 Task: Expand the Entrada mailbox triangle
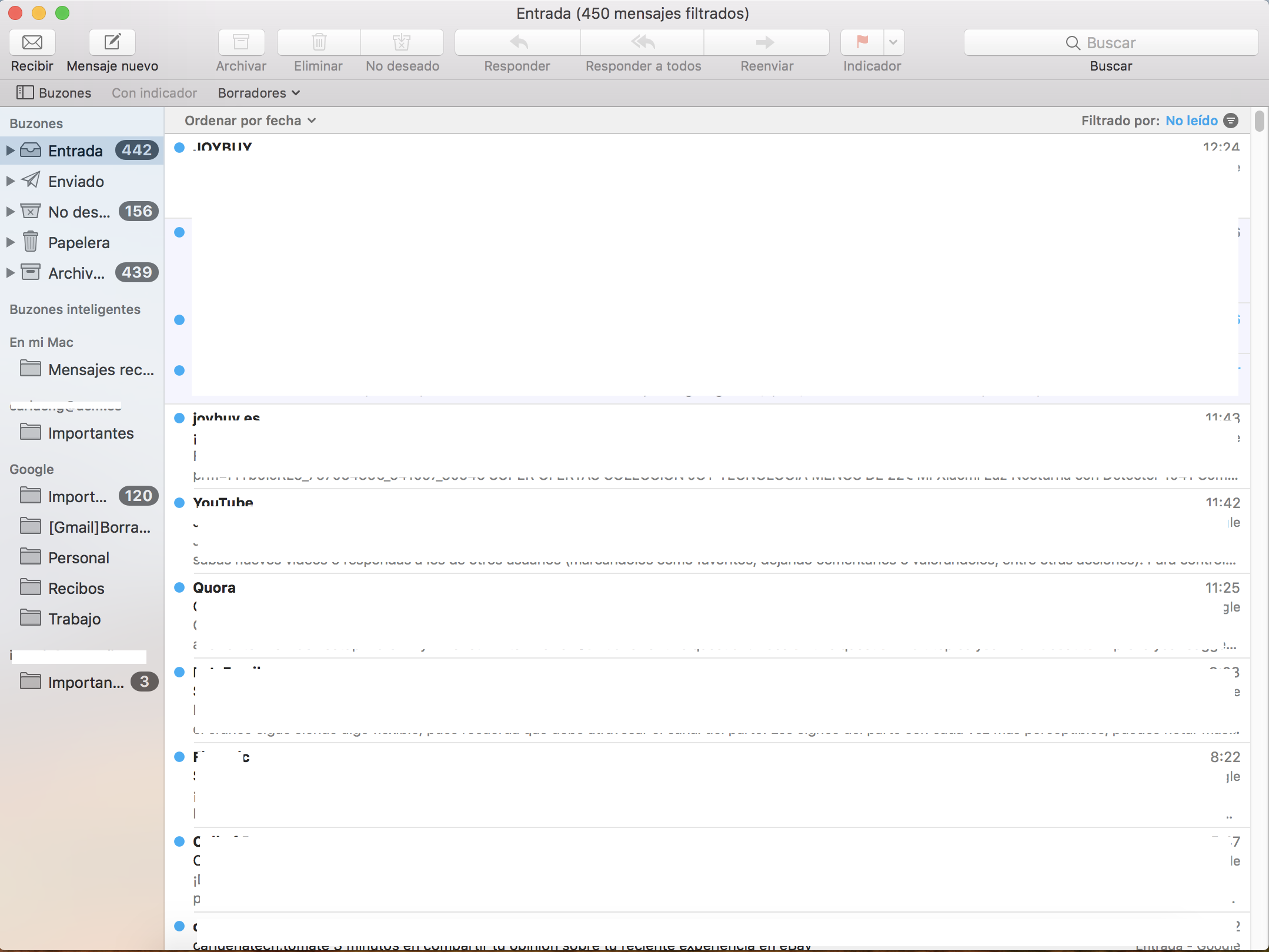point(10,151)
